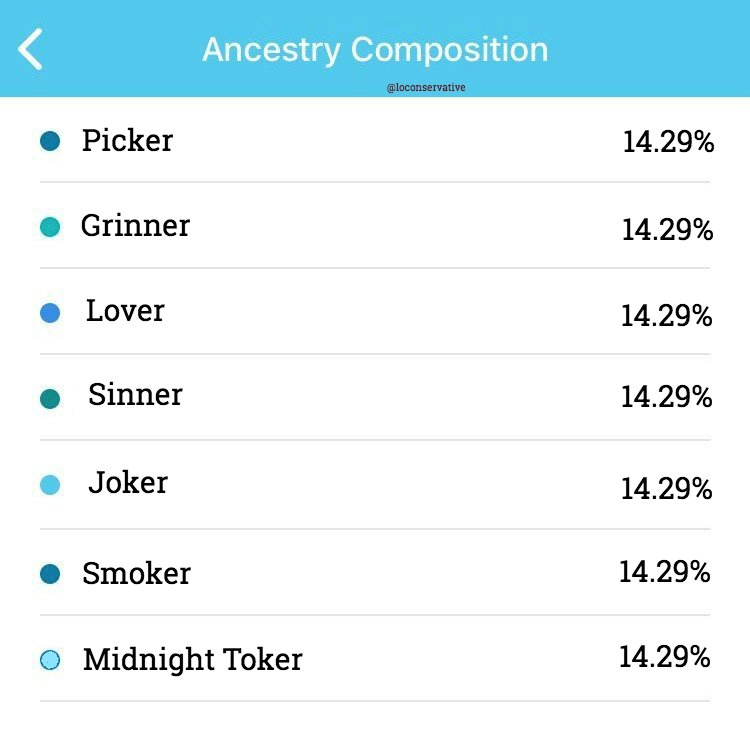Click the light blue dot beside Joker

coord(50,485)
